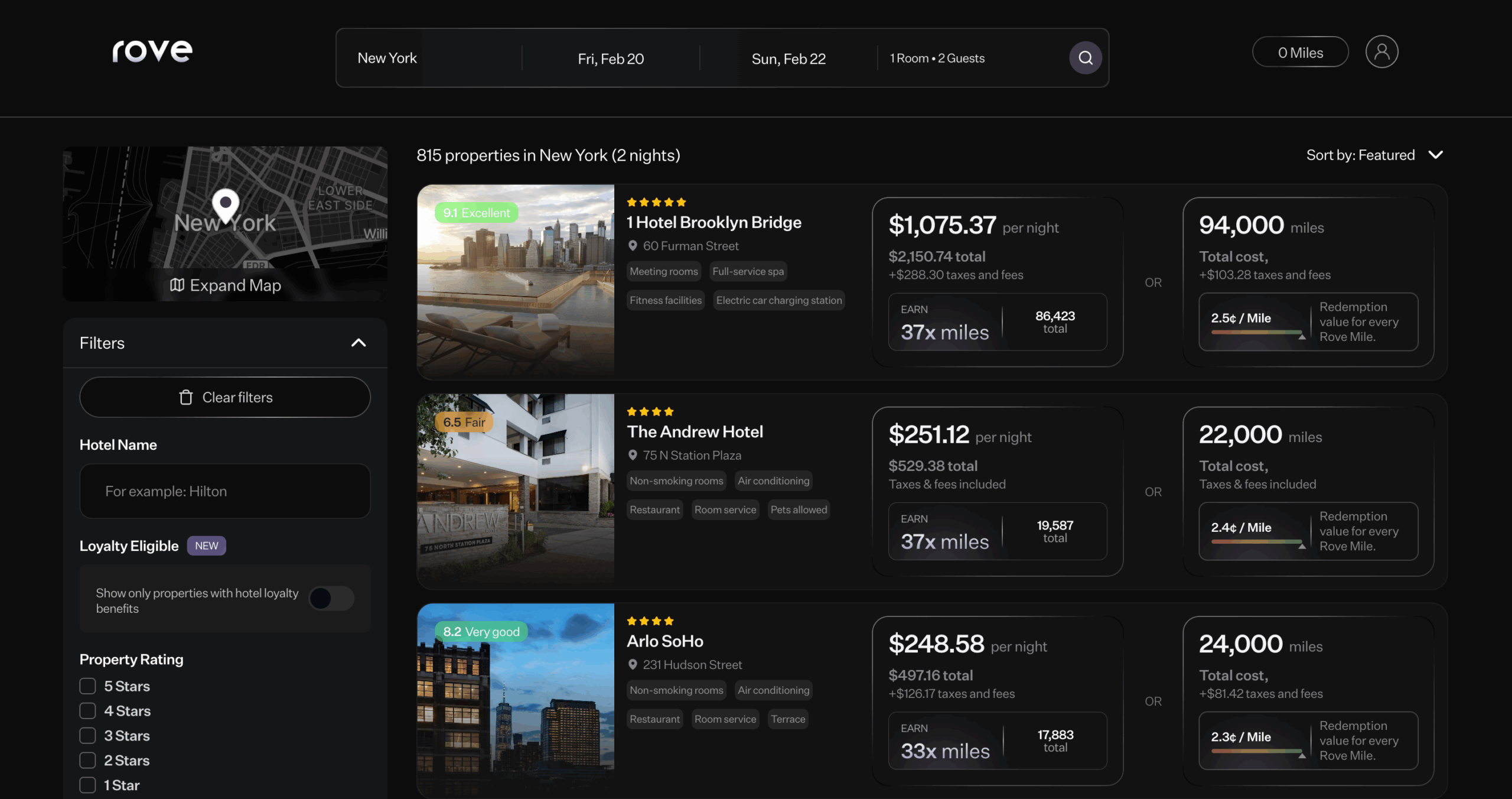Viewport: 1512px width, 799px height.
Task: Open The Andrew Hotel listing title
Action: coord(695,431)
